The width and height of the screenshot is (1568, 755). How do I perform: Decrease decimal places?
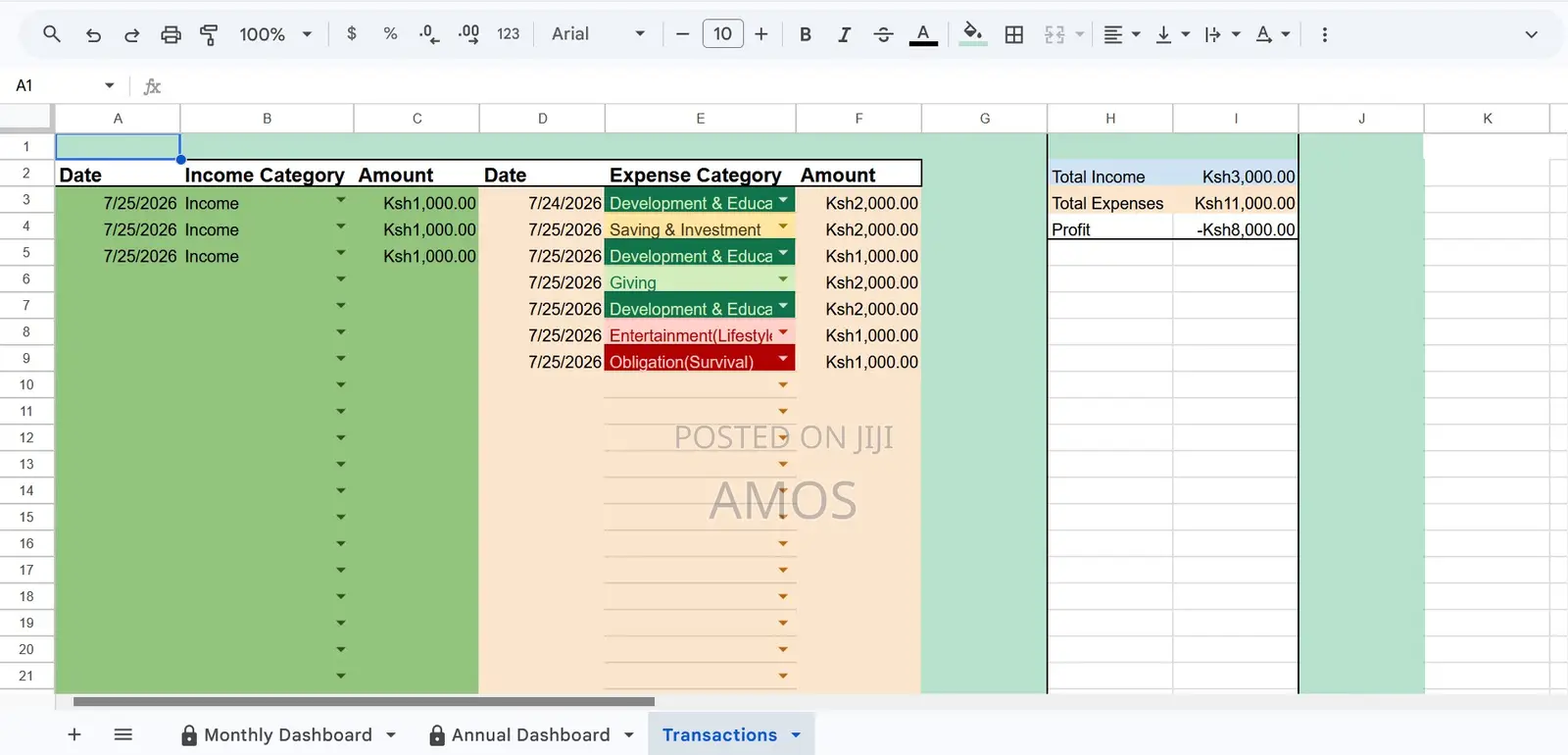tap(429, 34)
